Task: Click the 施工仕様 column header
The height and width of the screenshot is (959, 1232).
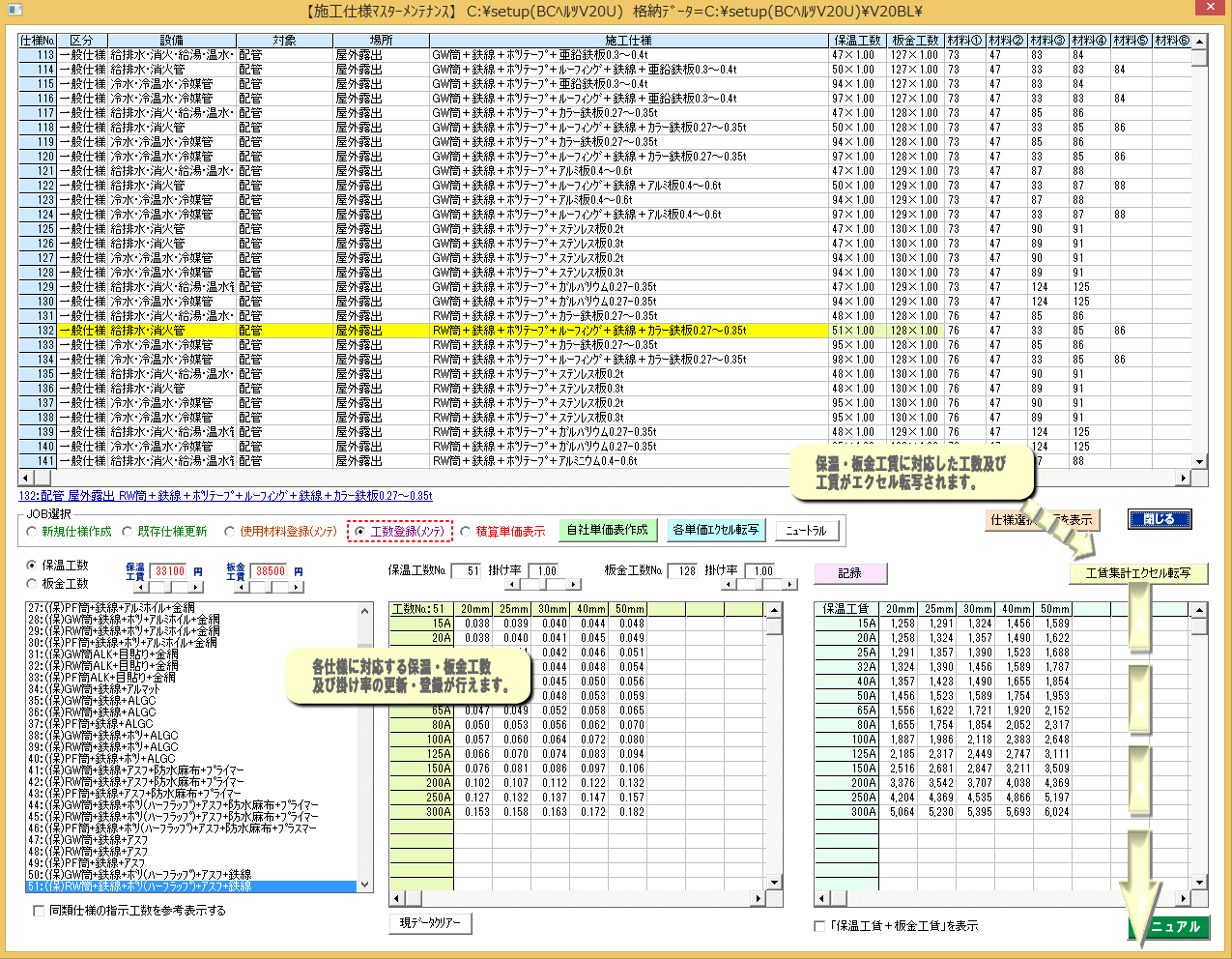Action: point(629,41)
